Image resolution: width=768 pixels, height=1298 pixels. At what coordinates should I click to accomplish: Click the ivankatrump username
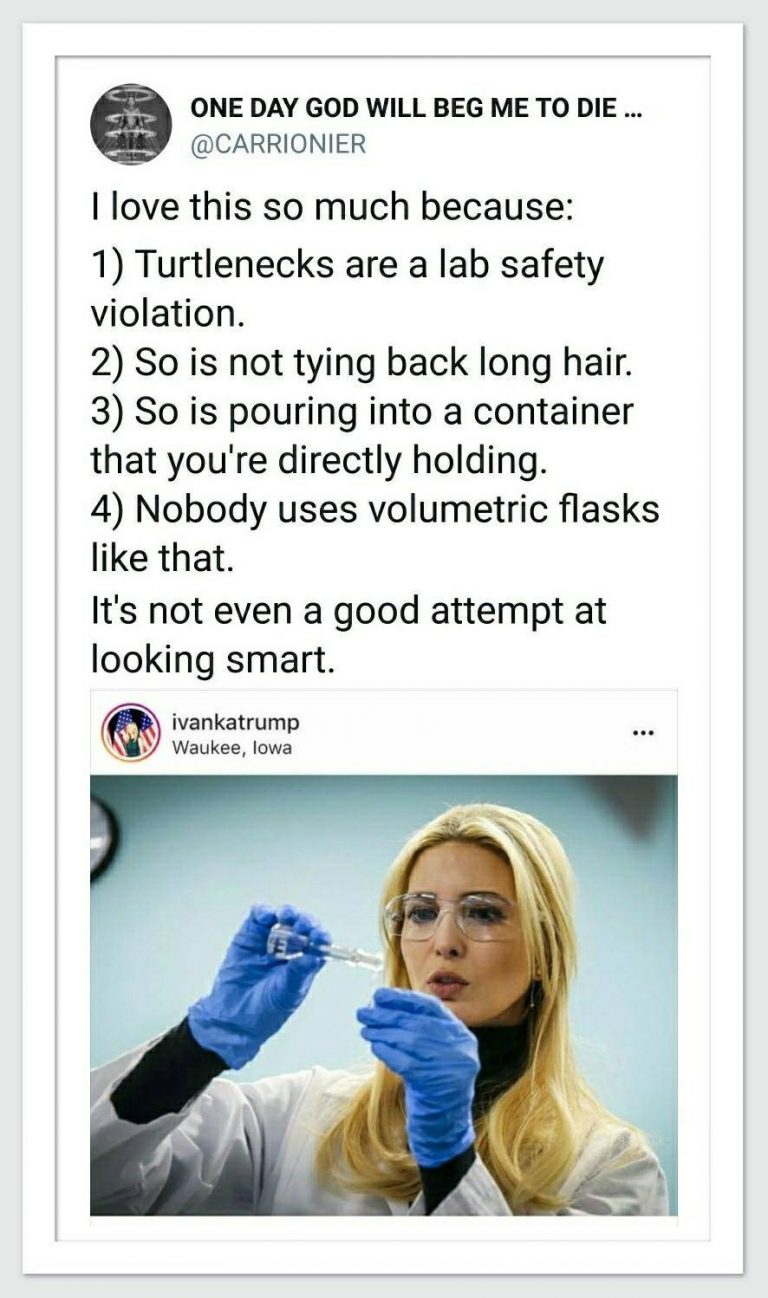235,722
